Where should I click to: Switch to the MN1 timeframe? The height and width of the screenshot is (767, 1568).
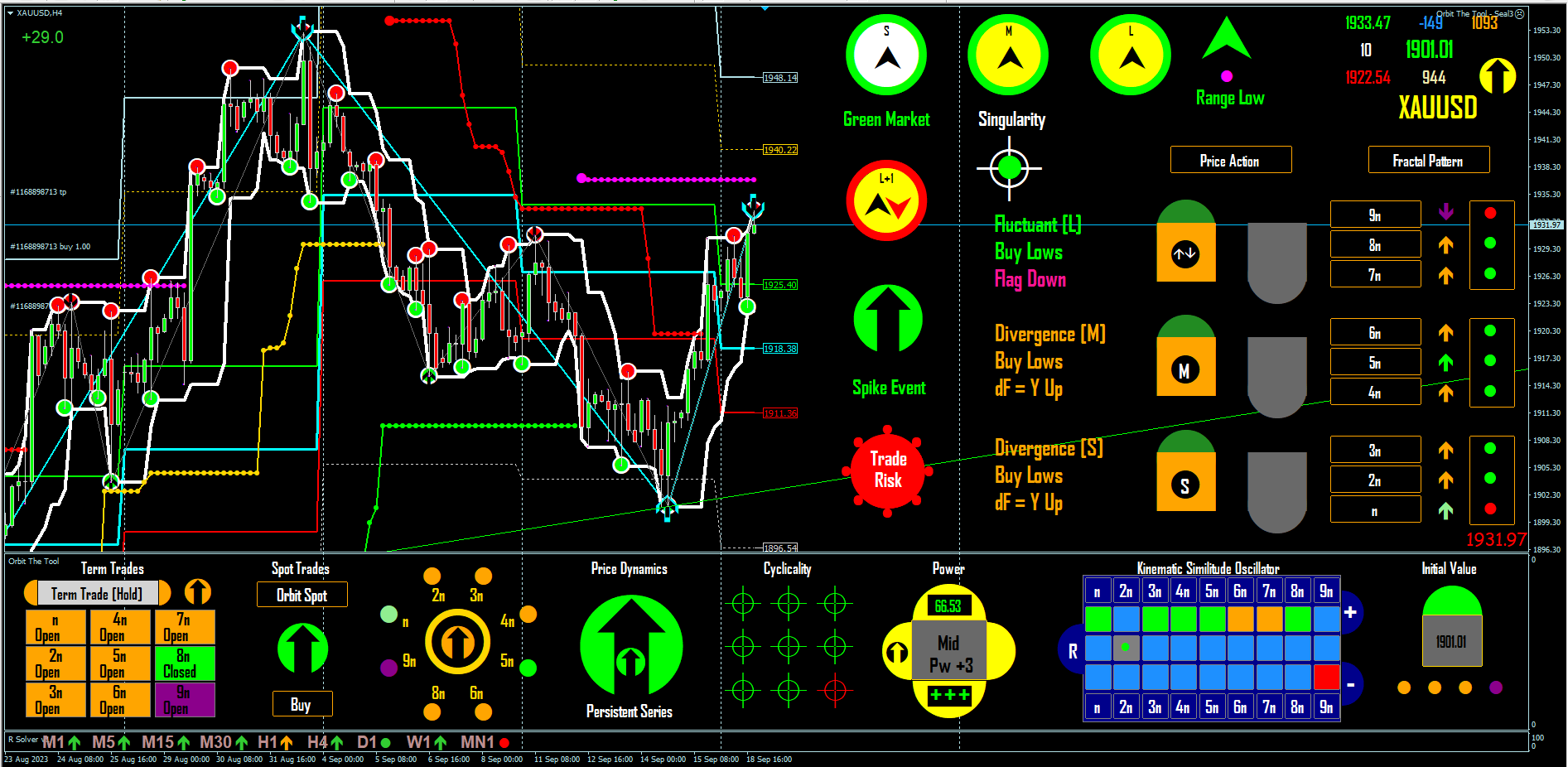point(485,742)
